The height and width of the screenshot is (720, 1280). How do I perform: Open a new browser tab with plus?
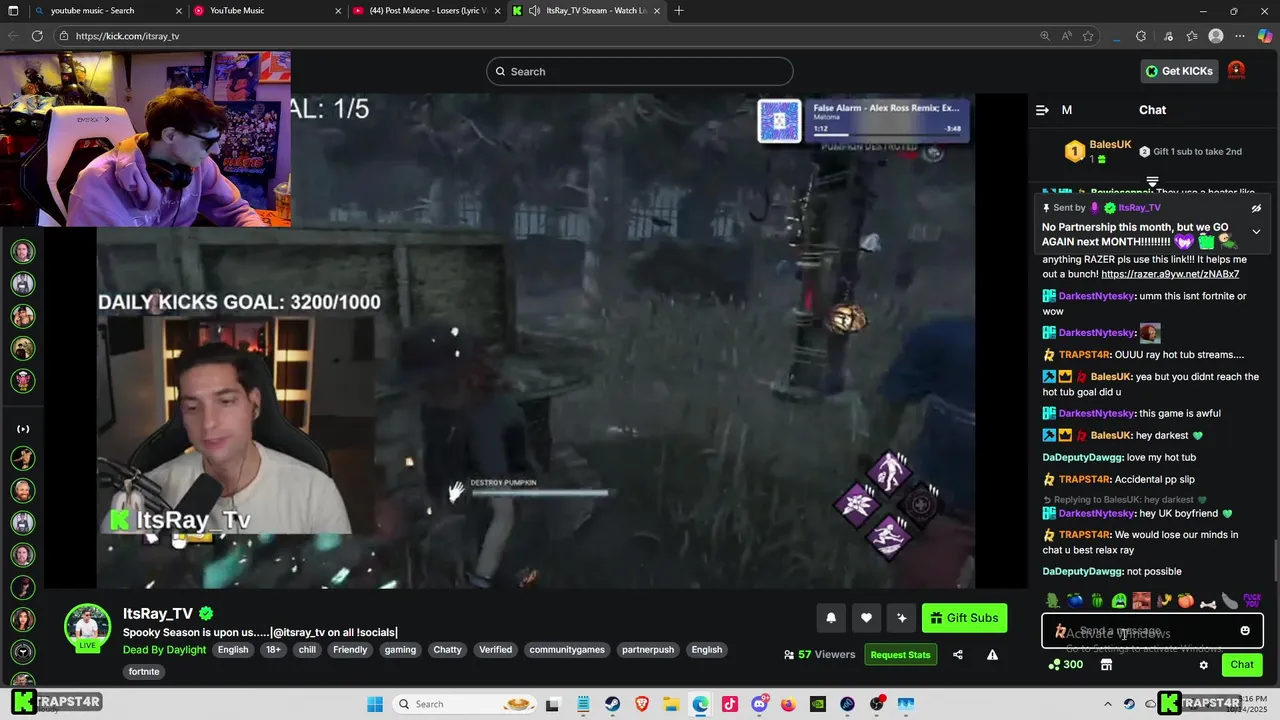click(679, 11)
